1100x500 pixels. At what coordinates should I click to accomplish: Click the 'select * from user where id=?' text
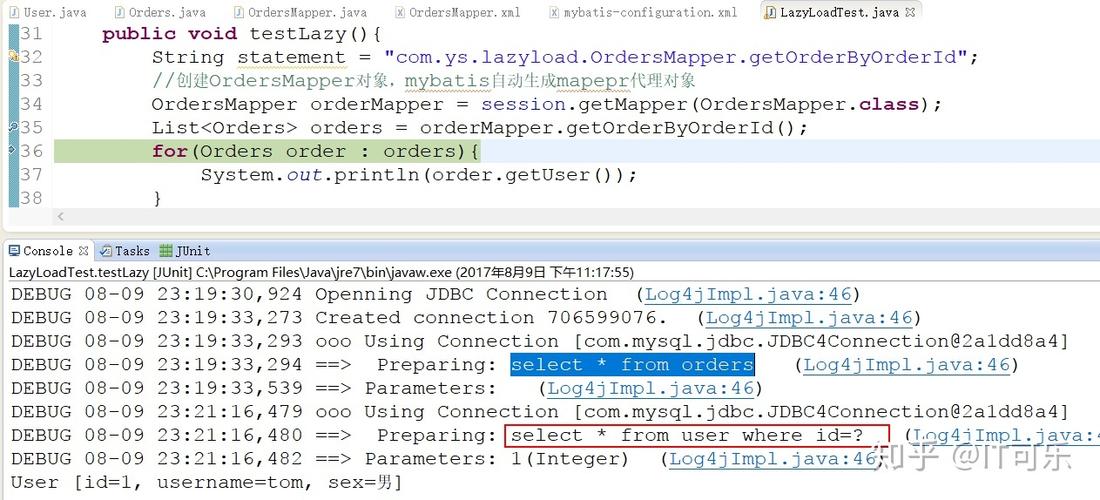click(687, 435)
